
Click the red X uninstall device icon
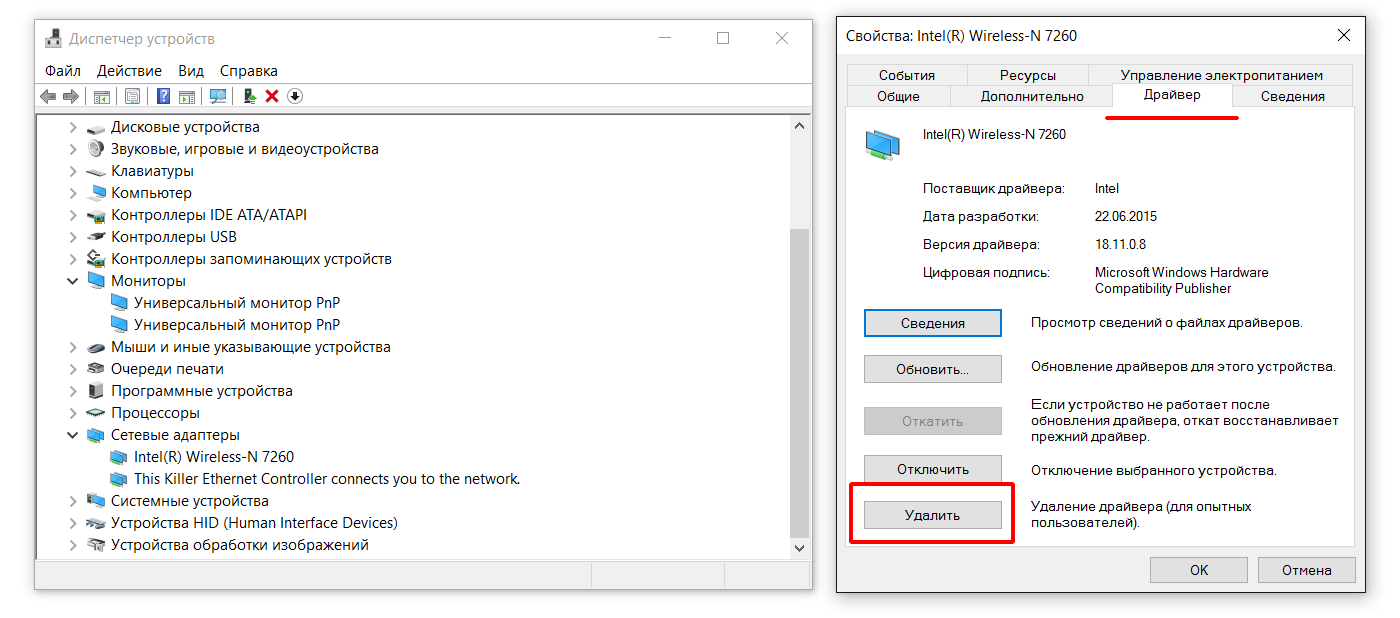tap(272, 96)
